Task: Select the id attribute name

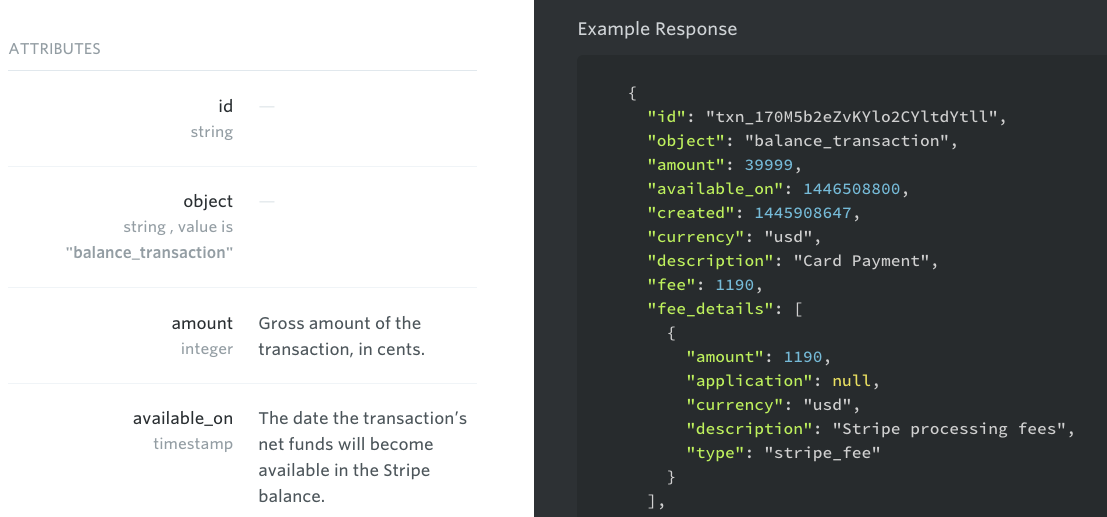Action: click(x=225, y=106)
